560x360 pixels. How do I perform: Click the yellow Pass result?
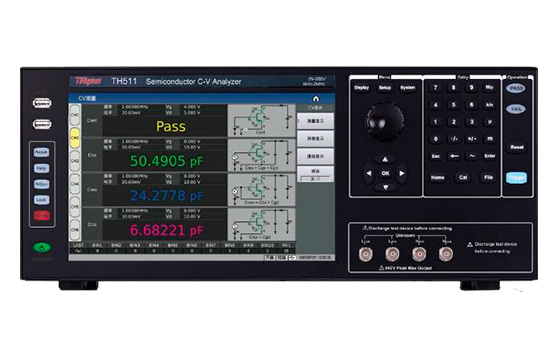click(171, 126)
